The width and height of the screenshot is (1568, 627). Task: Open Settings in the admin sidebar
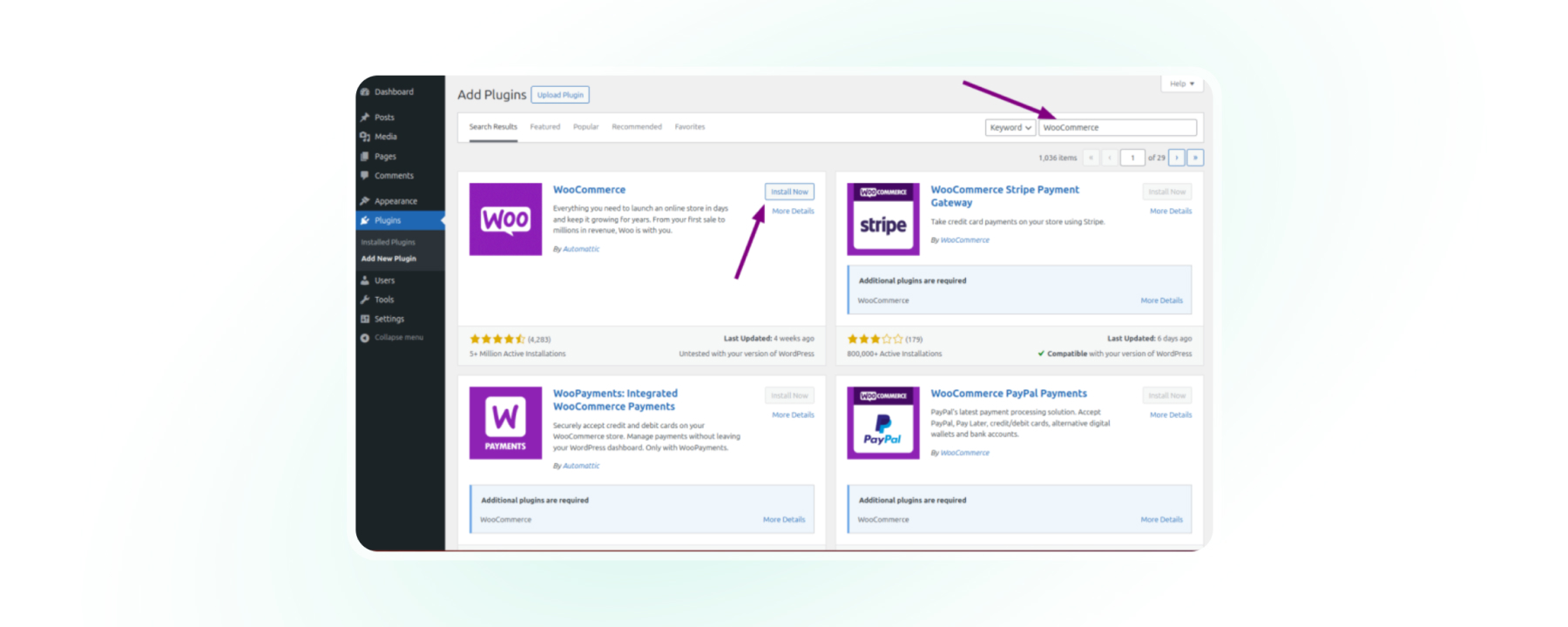point(389,319)
